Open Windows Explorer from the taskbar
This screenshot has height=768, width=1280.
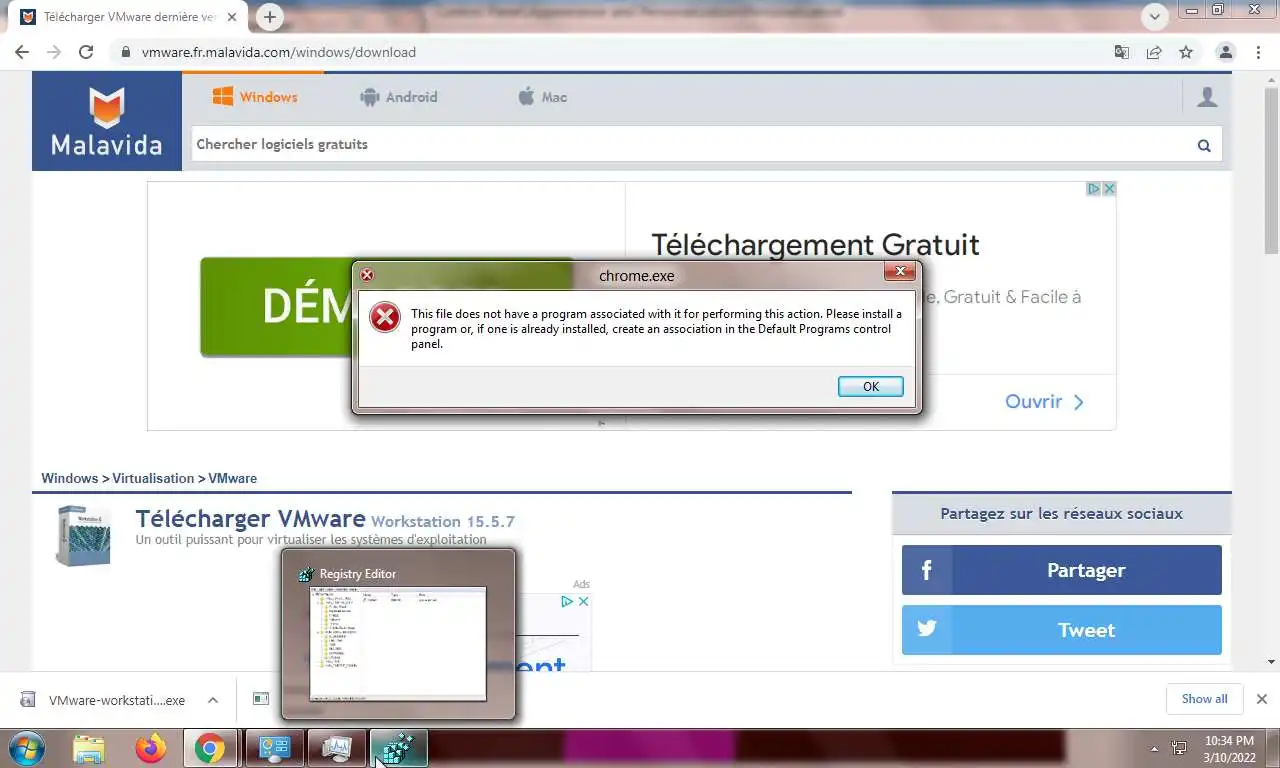tap(89, 748)
